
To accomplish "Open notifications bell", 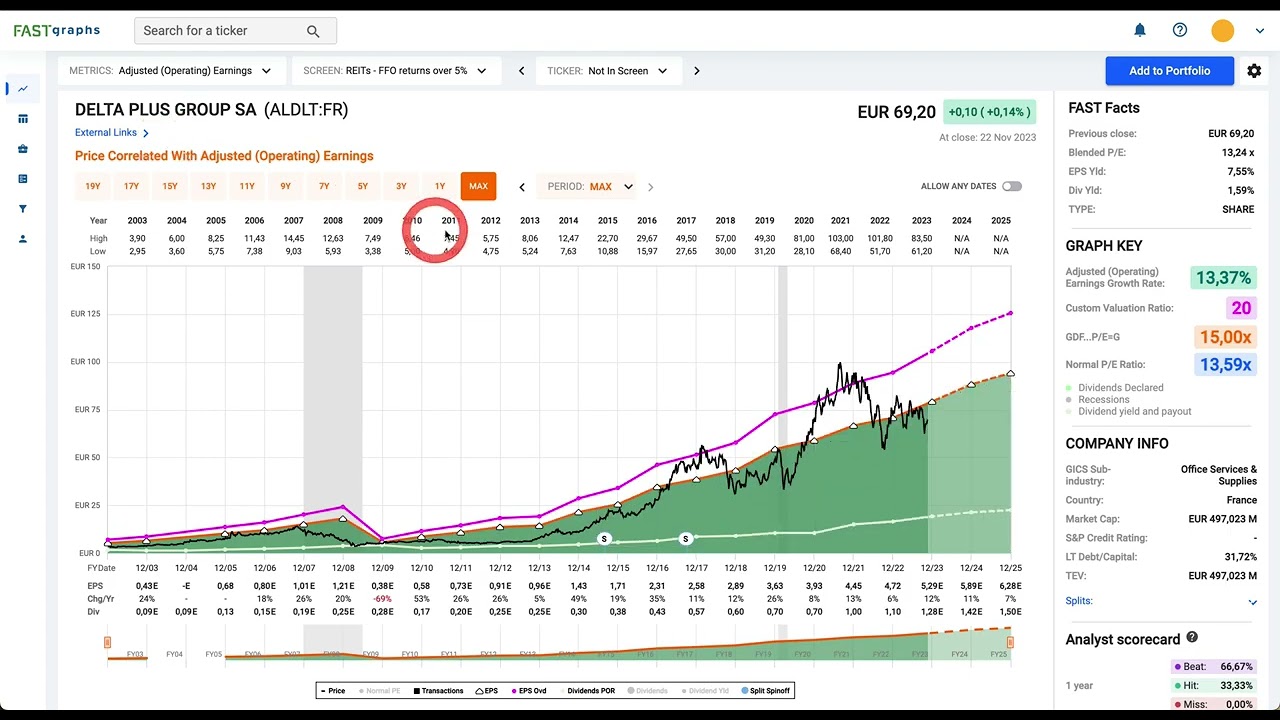I will [x=1140, y=30].
